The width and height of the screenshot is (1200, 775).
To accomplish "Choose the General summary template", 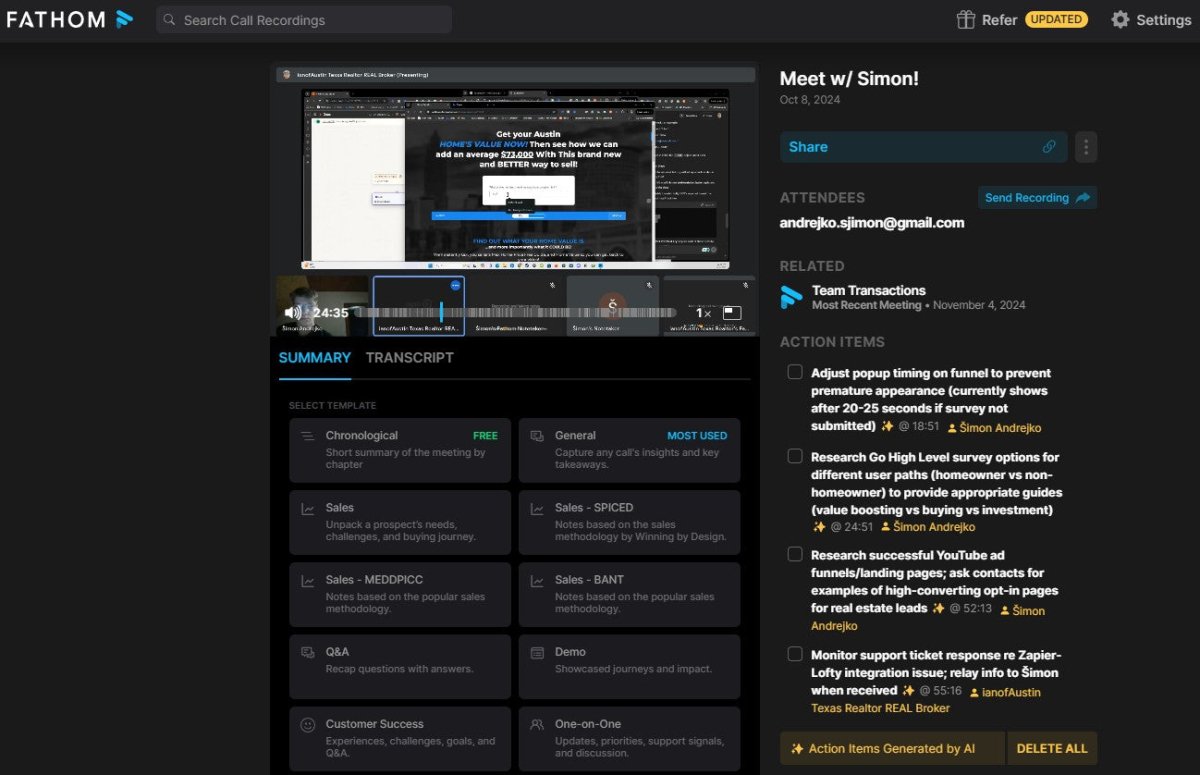I will click(629, 450).
